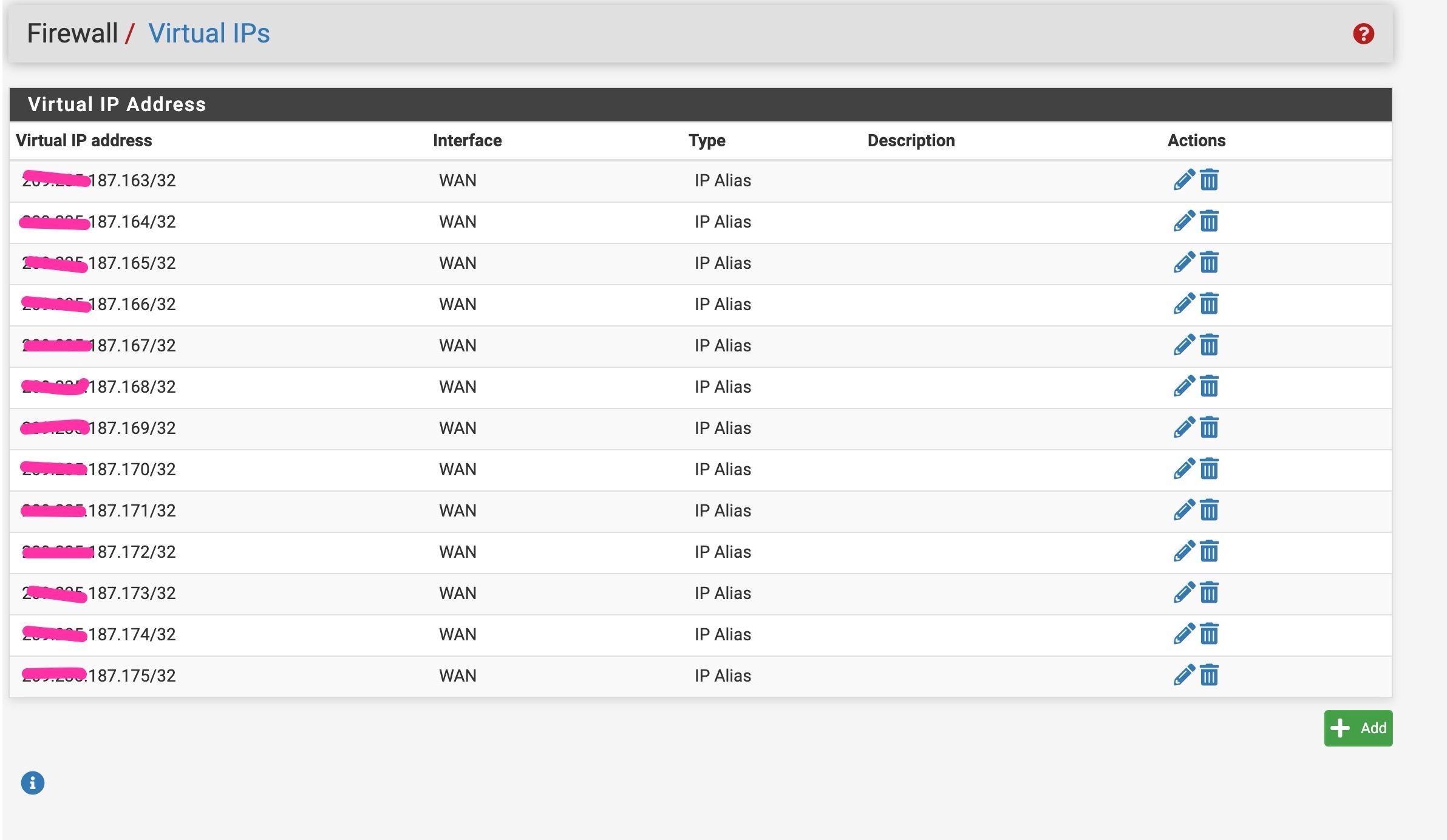Click the Firewall breadcrumb text

pyautogui.click(x=72, y=33)
